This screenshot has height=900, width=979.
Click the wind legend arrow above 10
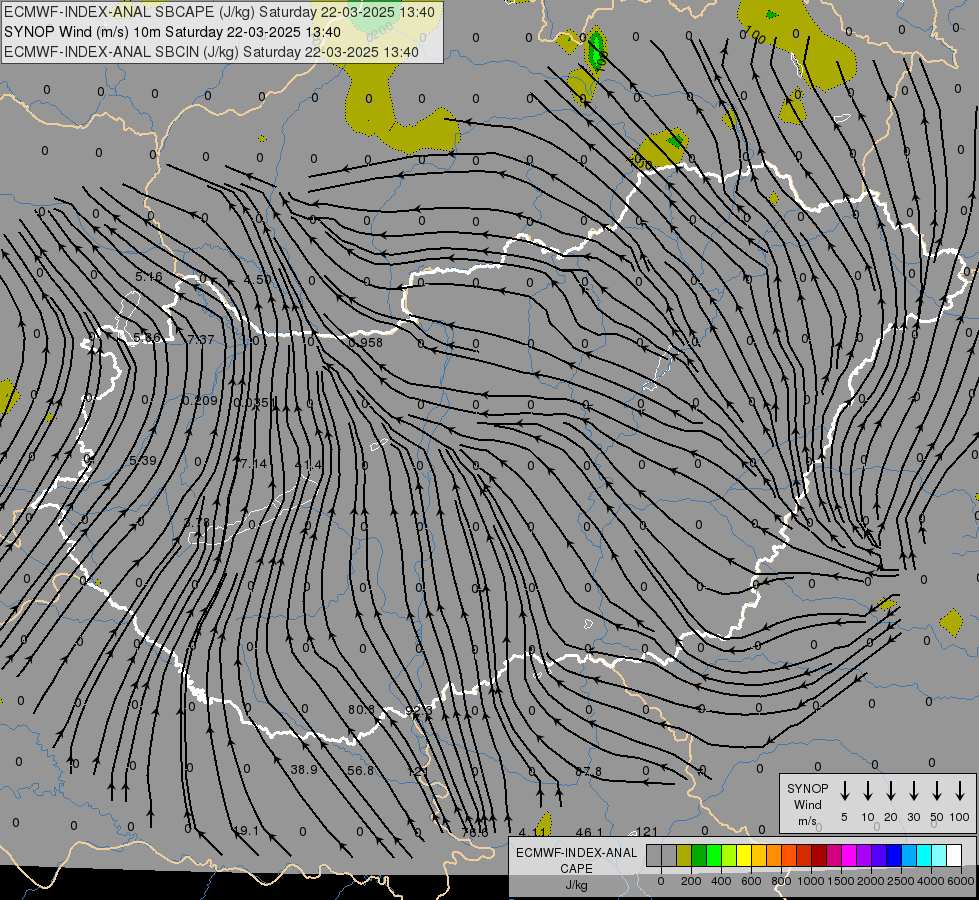click(868, 790)
